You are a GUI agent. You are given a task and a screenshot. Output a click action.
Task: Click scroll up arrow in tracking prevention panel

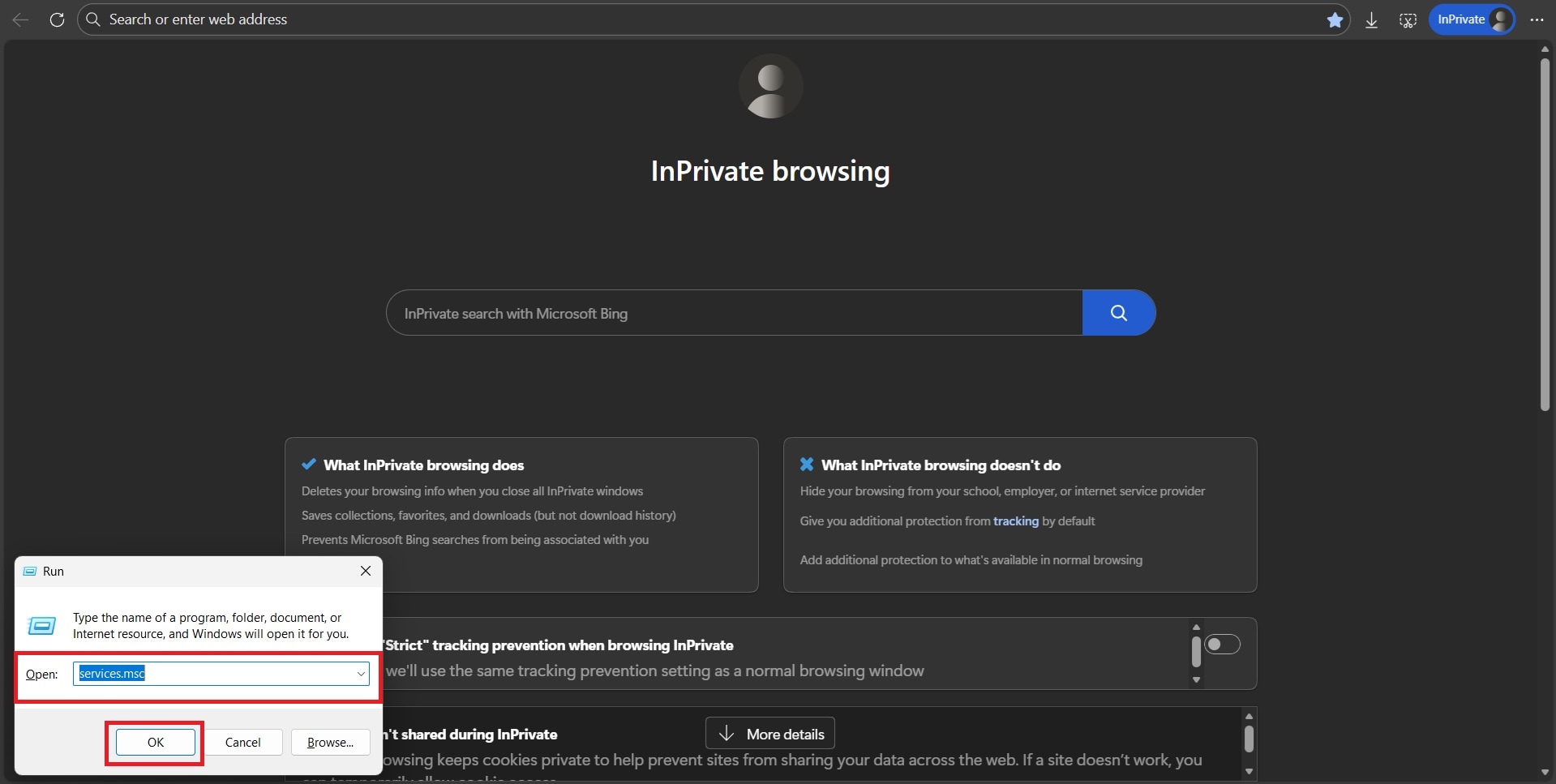click(x=1196, y=627)
